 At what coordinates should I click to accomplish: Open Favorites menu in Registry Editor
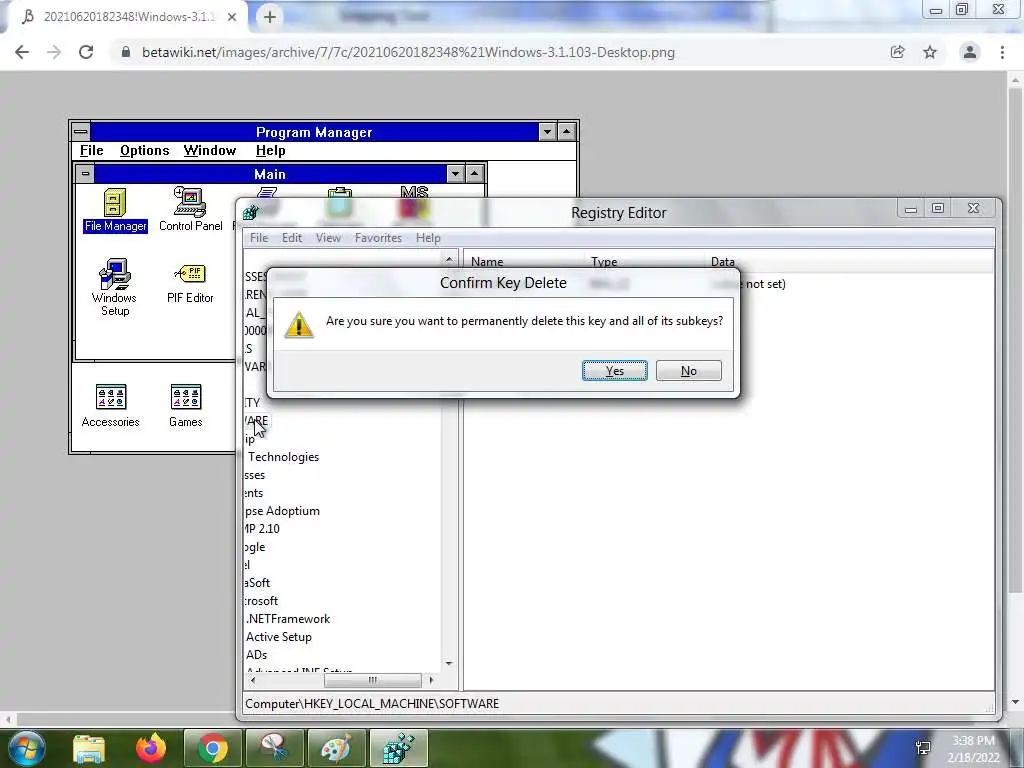[378, 238]
